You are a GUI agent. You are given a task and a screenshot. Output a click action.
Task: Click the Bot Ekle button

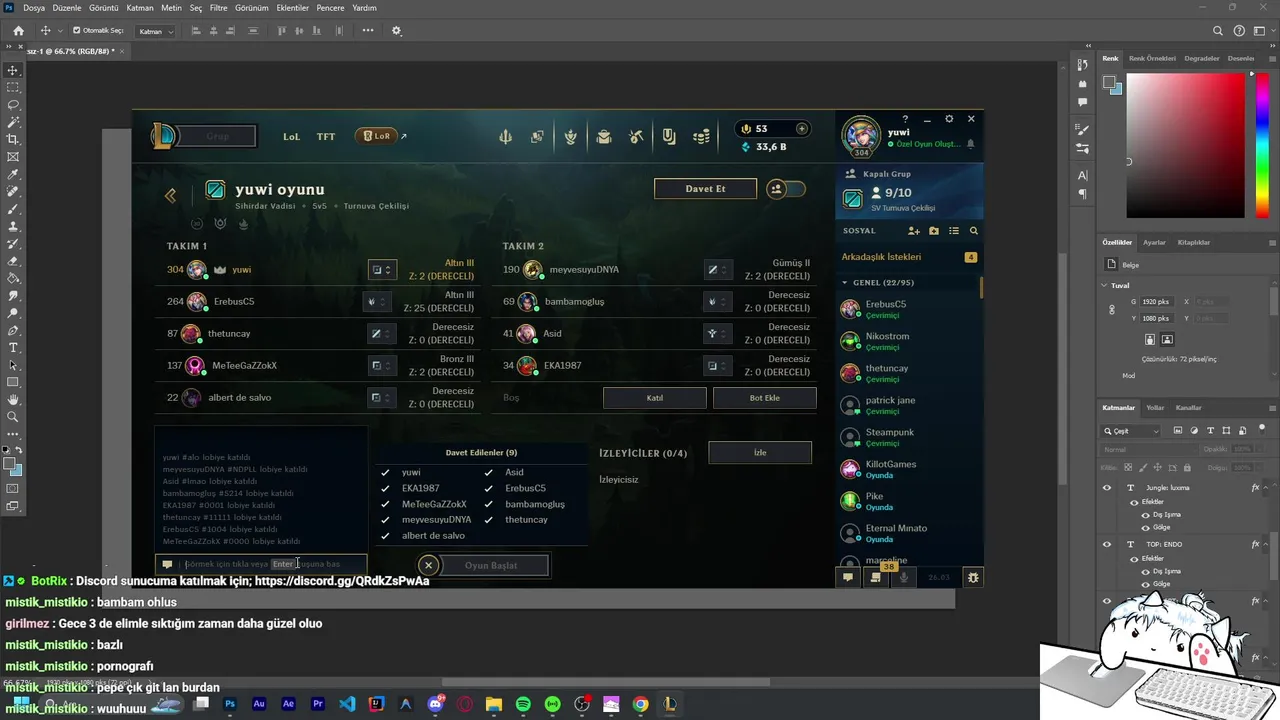point(764,397)
